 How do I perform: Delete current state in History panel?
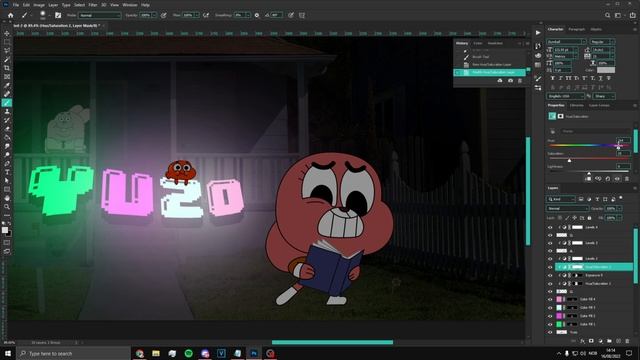(520, 81)
